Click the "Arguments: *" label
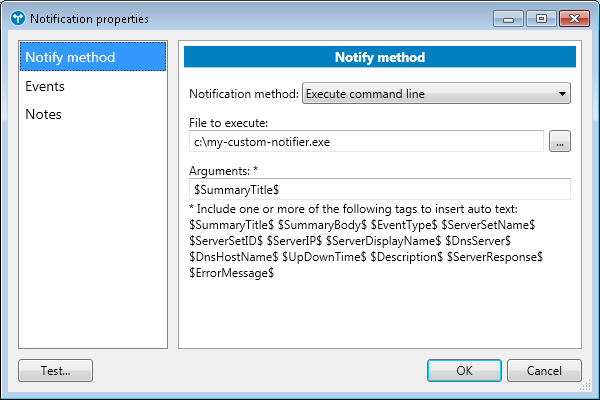Viewport: 600px width, 400px height. (222, 170)
